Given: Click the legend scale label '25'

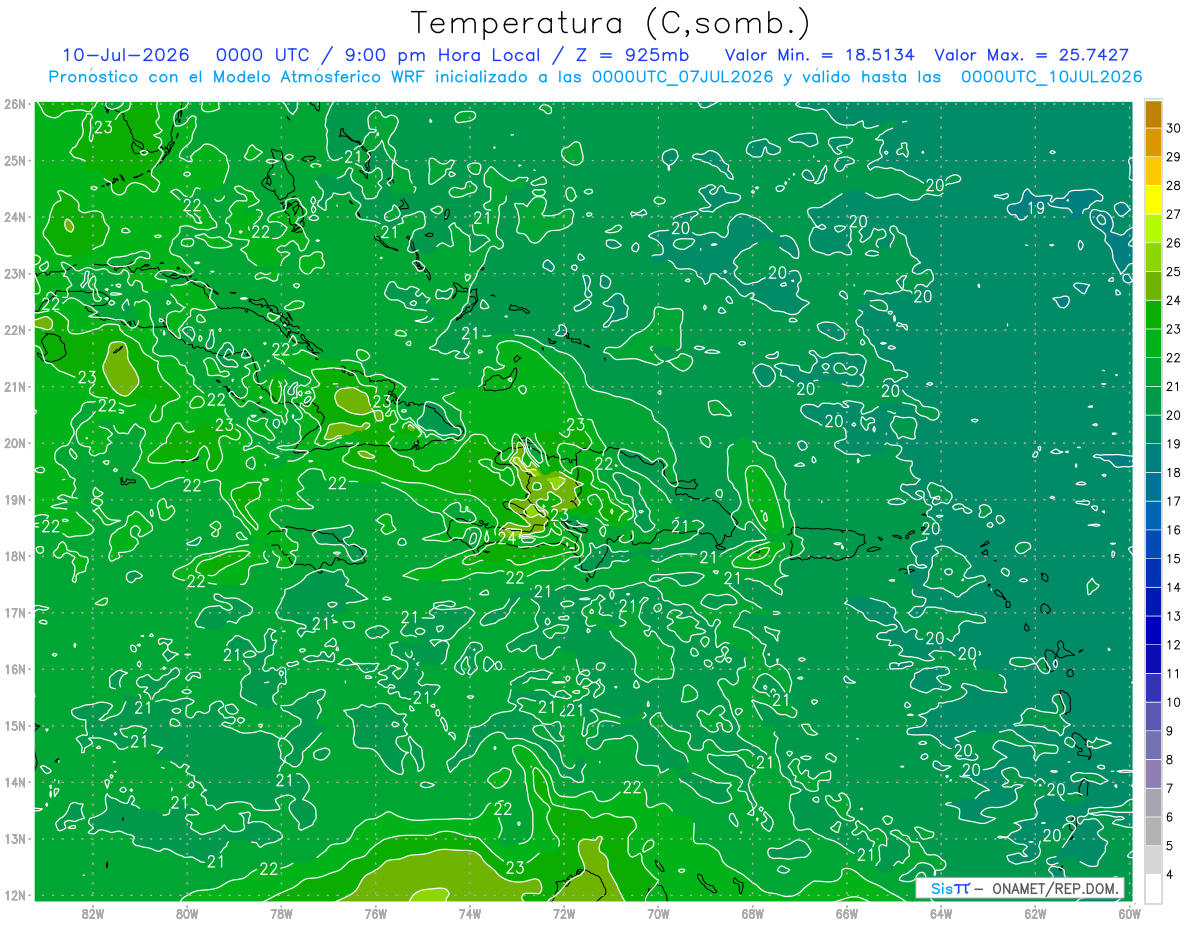Looking at the screenshot, I should coord(1173,272).
